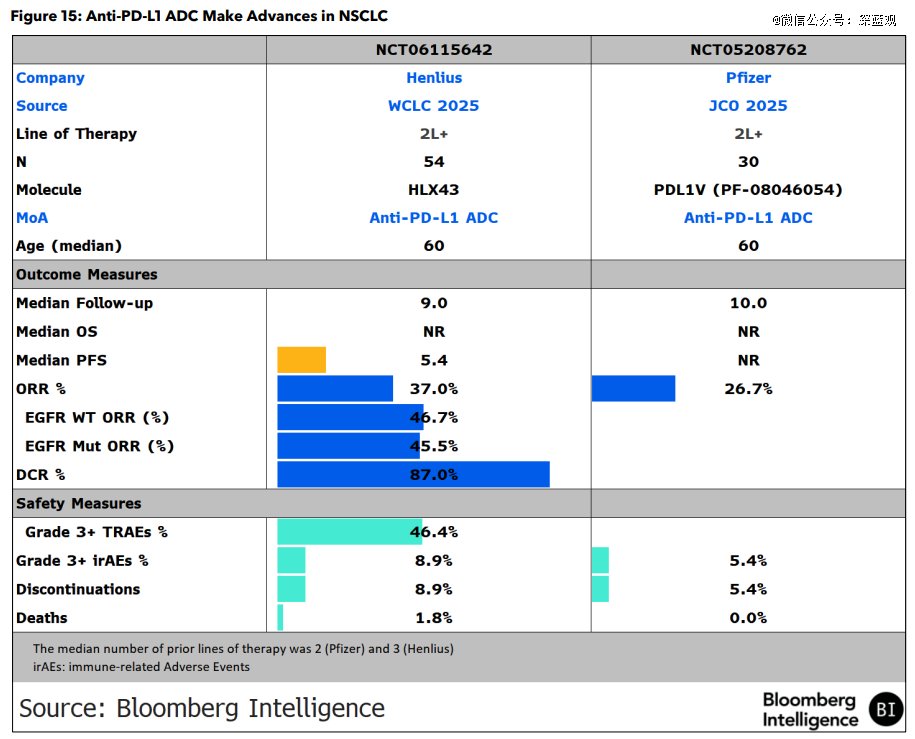The height and width of the screenshot is (739, 915).
Task: Click the Figure 15 title text
Action: [x=199, y=16]
